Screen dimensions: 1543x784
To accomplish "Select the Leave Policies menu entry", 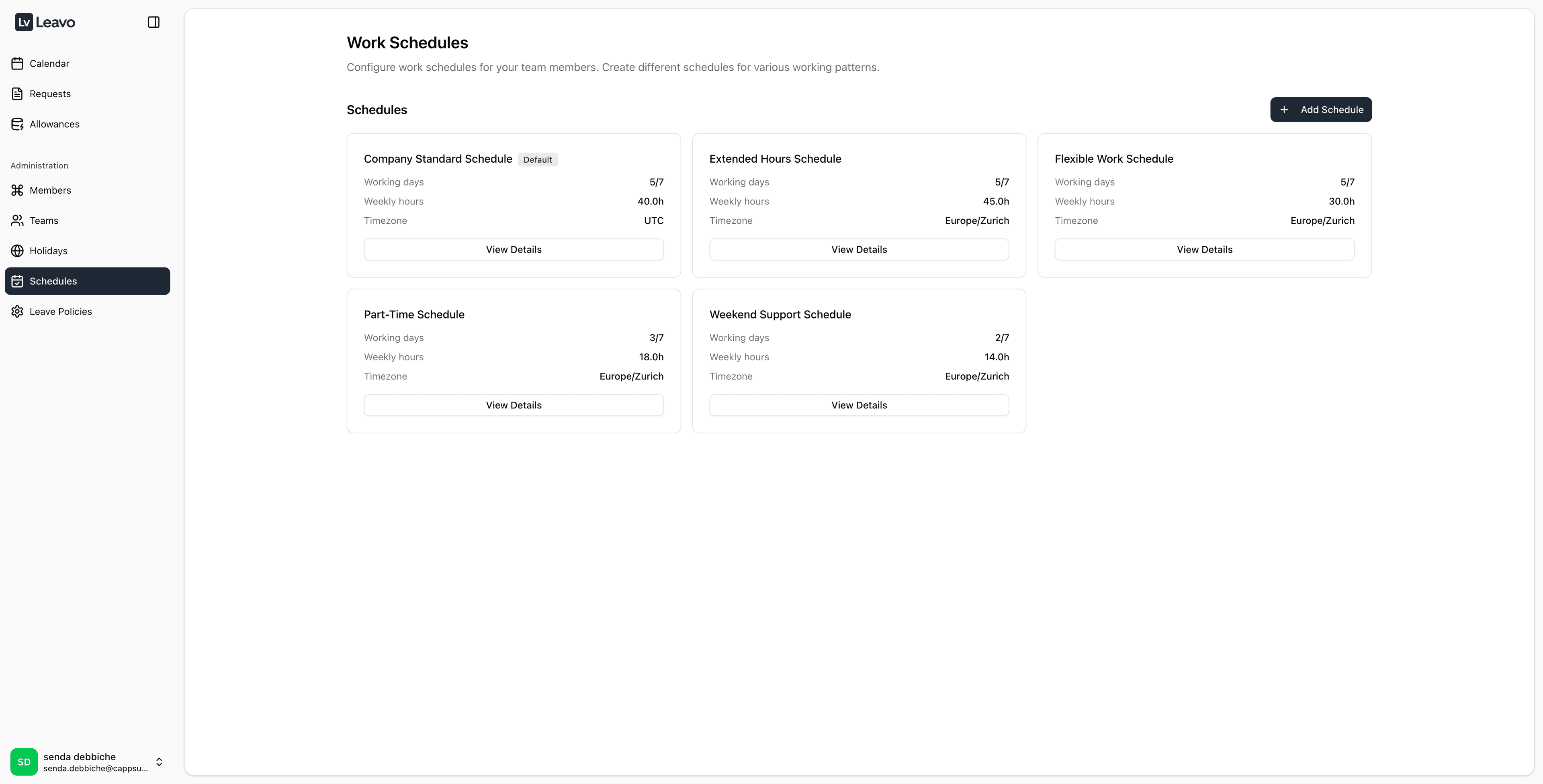I will [61, 311].
